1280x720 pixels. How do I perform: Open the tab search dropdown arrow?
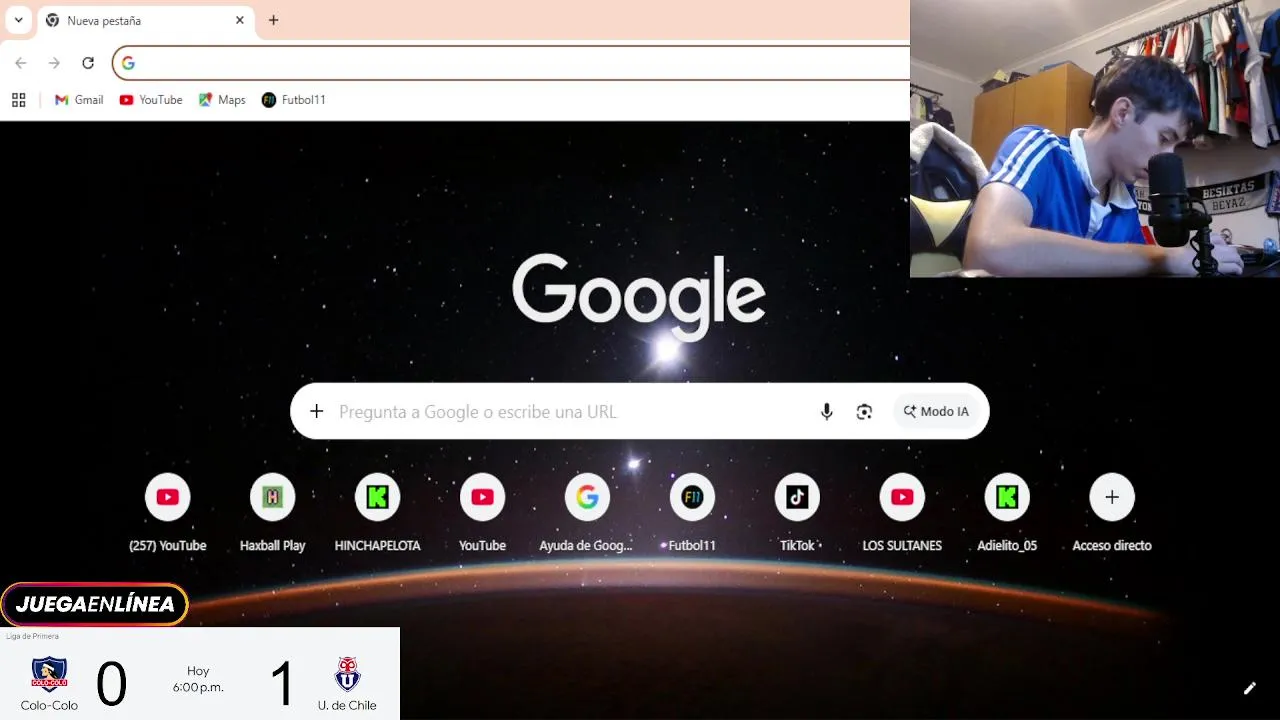tap(18, 20)
